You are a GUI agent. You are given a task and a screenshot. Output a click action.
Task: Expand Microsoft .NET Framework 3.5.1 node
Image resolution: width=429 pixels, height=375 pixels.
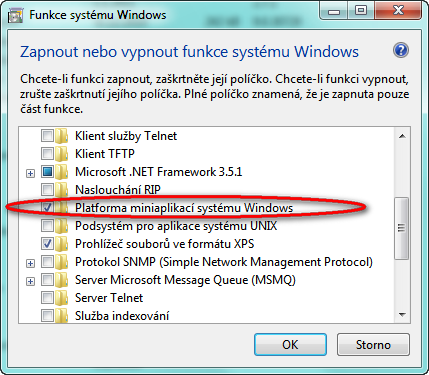(30, 173)
